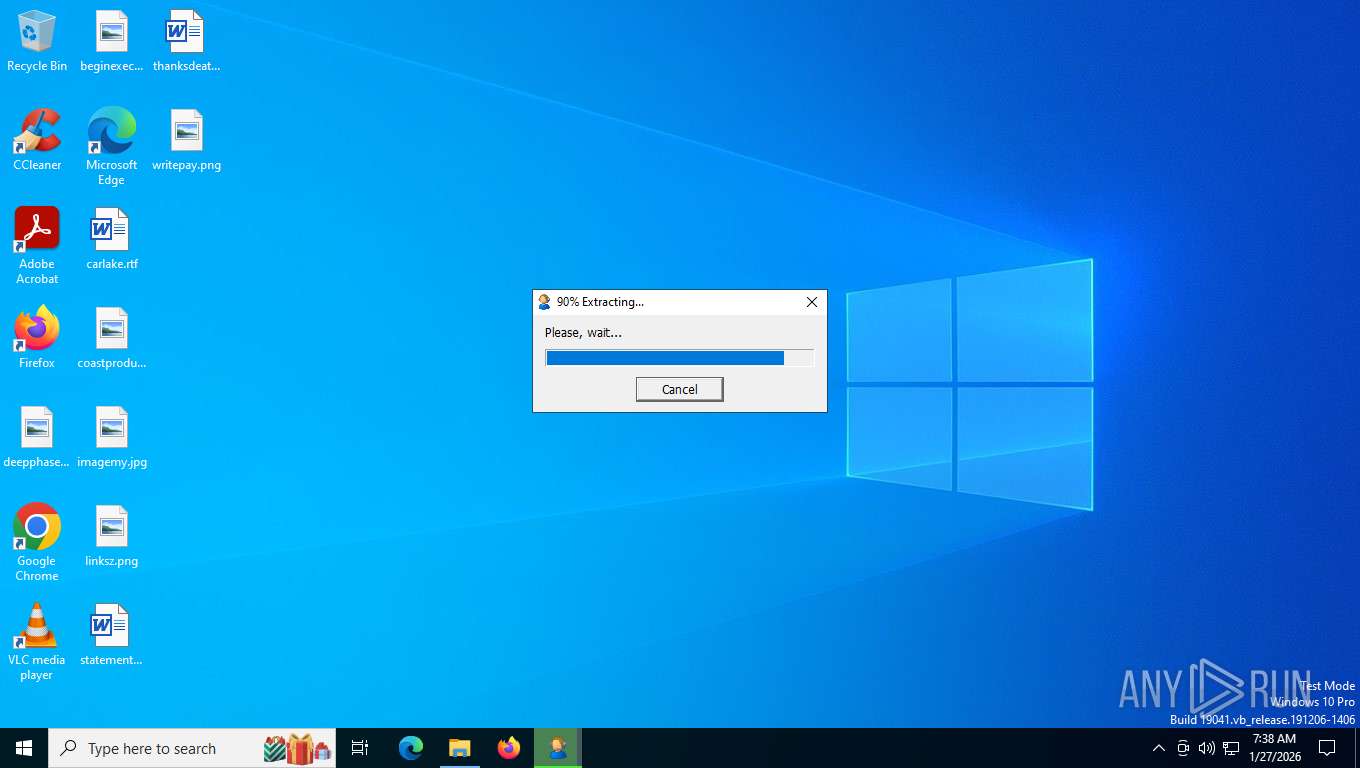This screenshot has height=768, width=1360.
Task: Click the Meet Now tray icon
Action: pyautogui.click(x=1183, y=748)
